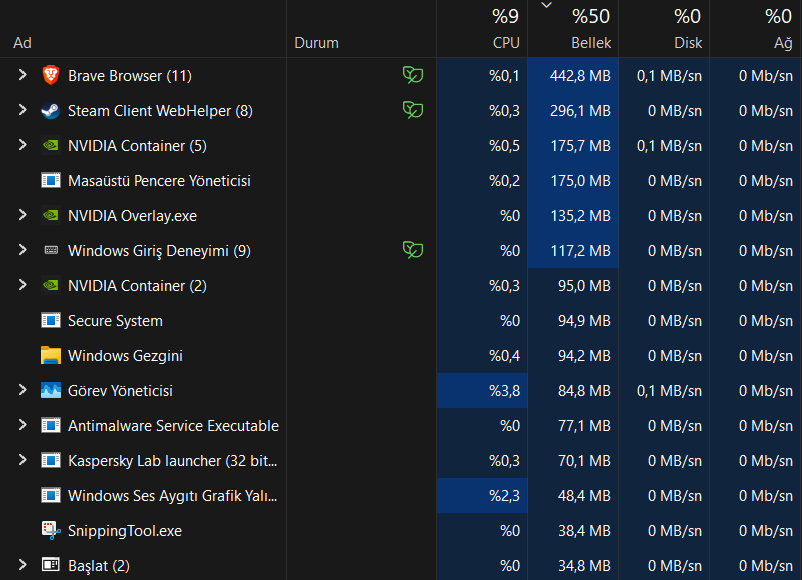Click the %3,8 CPU value
This screenshot has height=580, width=802.
[x=504, y=391]
